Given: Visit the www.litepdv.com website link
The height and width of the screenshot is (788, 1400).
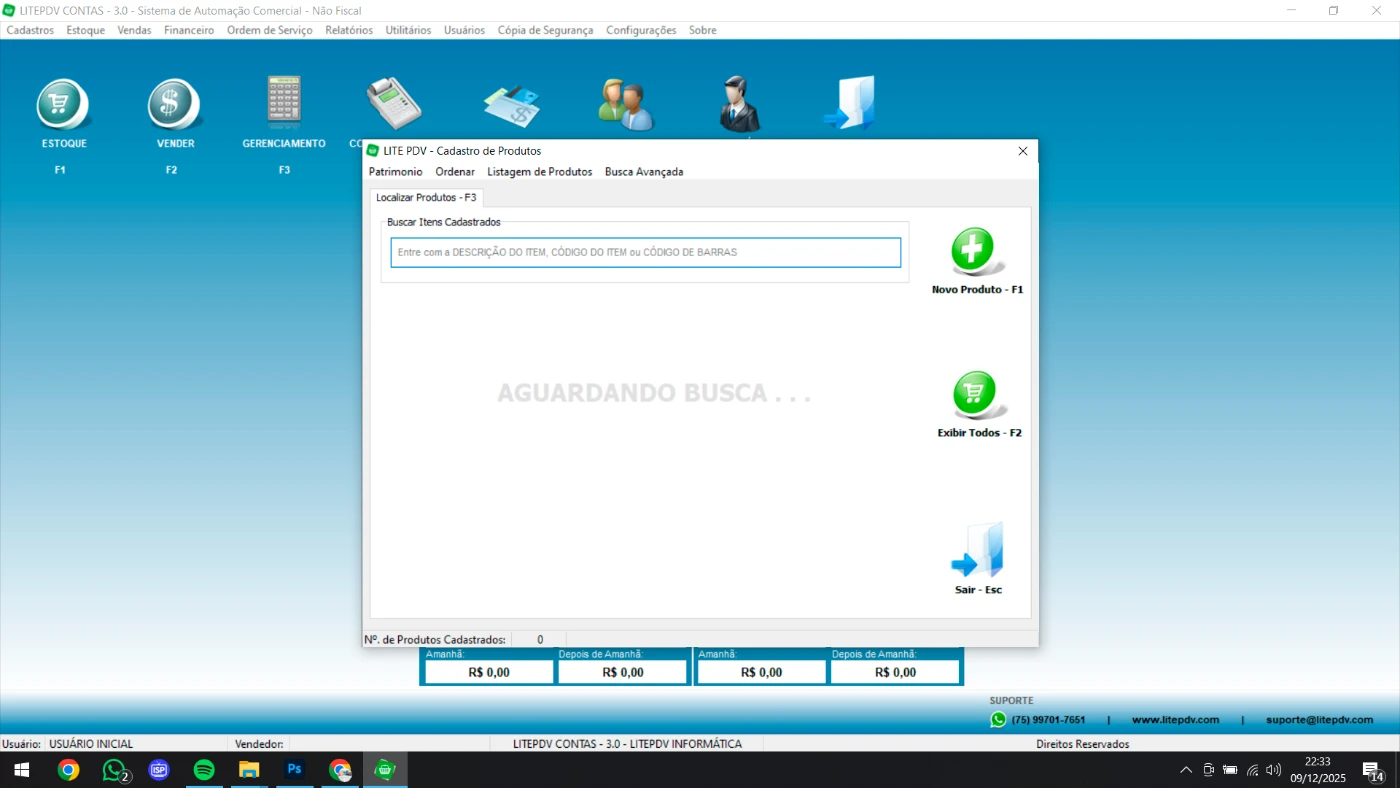Looking at the screenshot, I should coord(1175,720).
